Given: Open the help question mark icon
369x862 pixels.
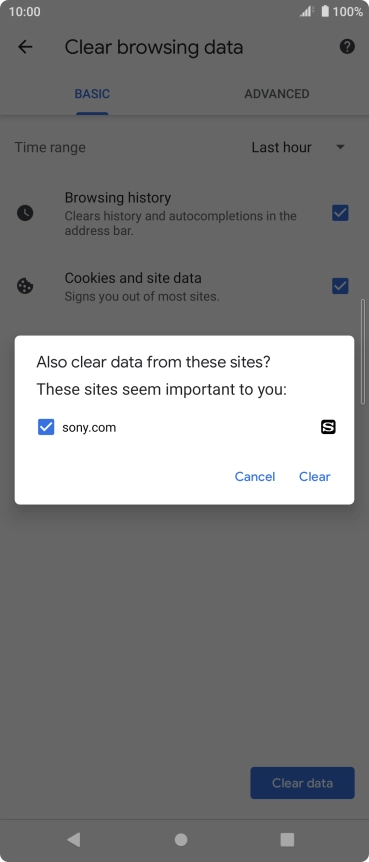Looking at the screenshot, I should click(x=347, y=47).
